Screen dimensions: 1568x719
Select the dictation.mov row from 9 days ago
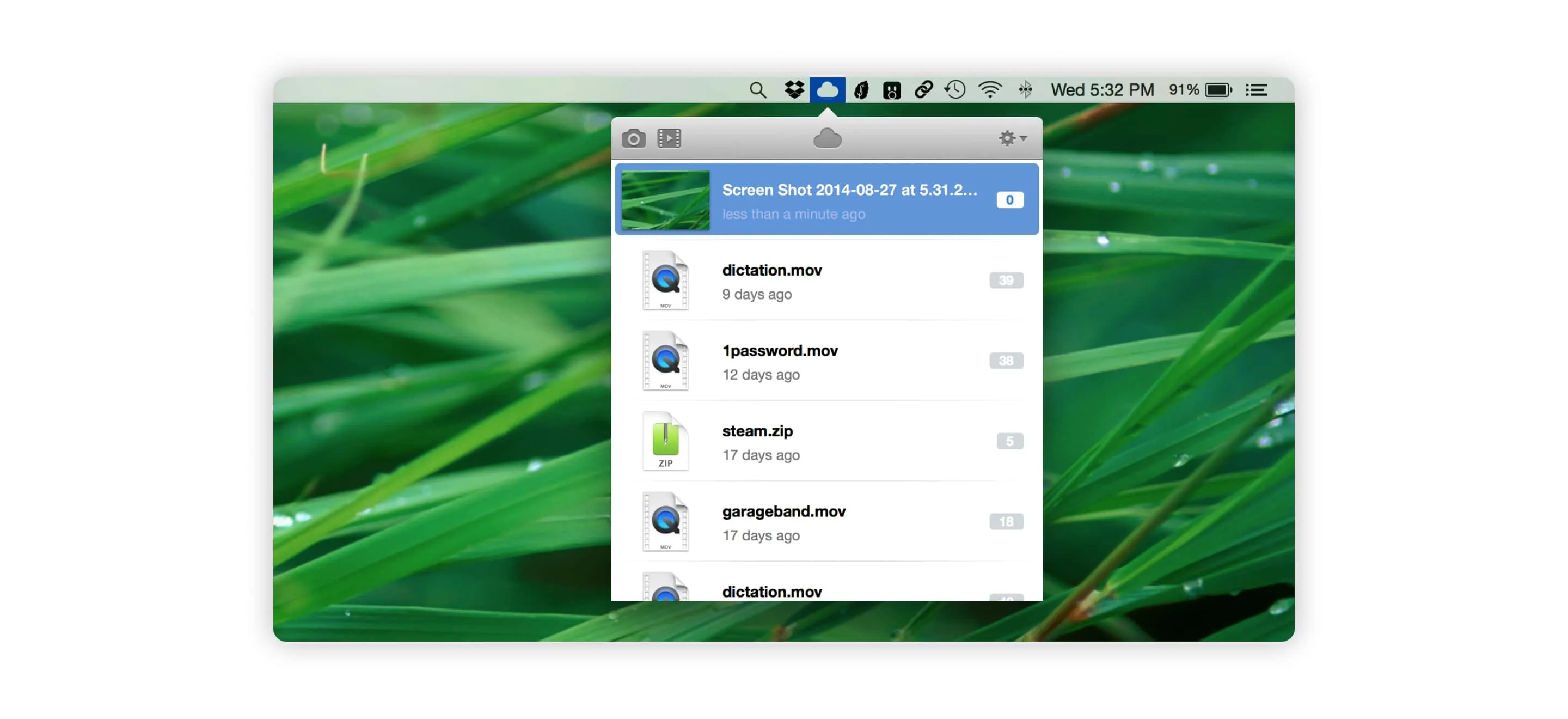coord(826,281)
